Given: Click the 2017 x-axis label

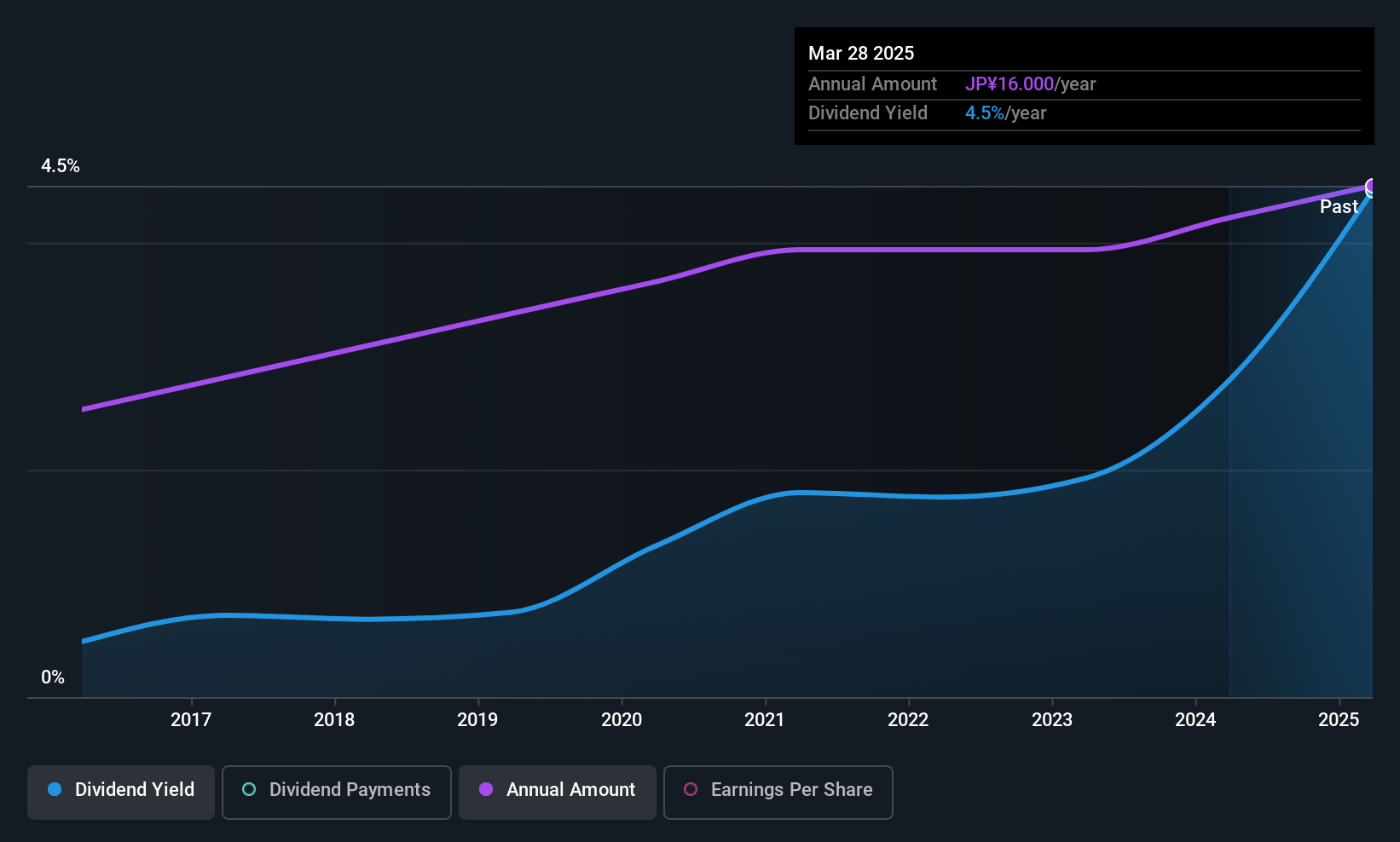Looking at the screenshot, I should [191, 720].
